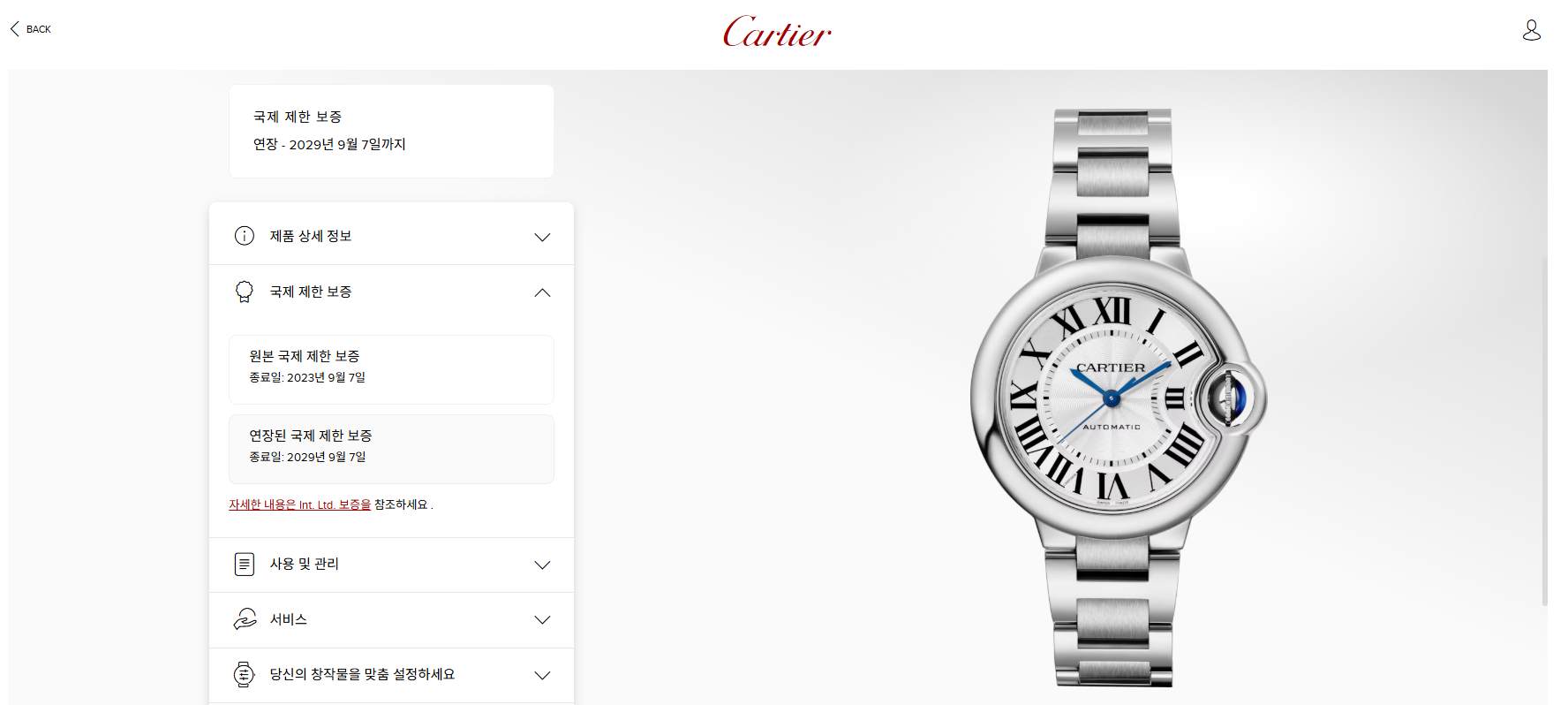The image size is (1568, 705).
Task: Click the back arrow icon
Action: [x=14, y=29]
